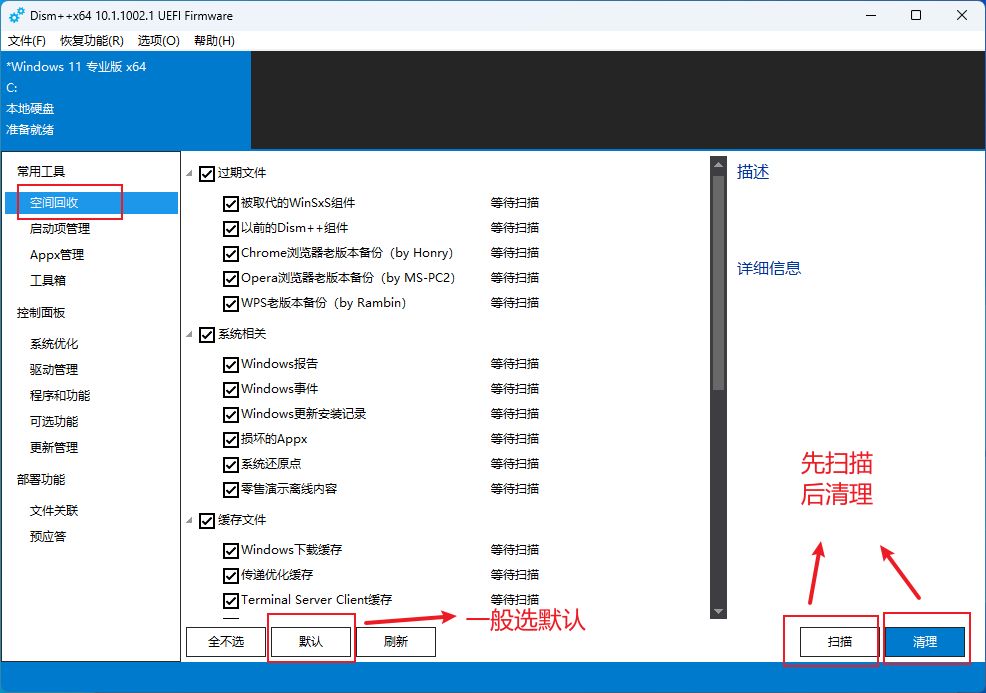
Task: Click the 全不选 button
Action: [x=227, y=642]
